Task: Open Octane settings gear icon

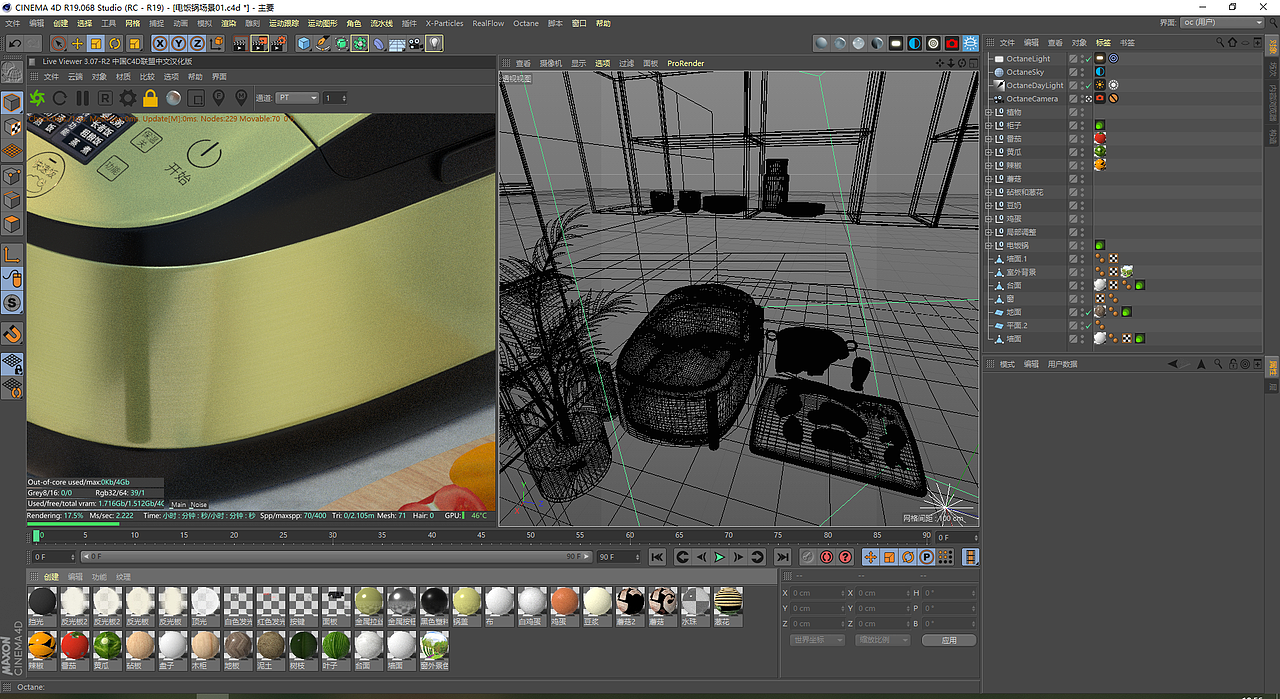Action: (x=128, y=97)
